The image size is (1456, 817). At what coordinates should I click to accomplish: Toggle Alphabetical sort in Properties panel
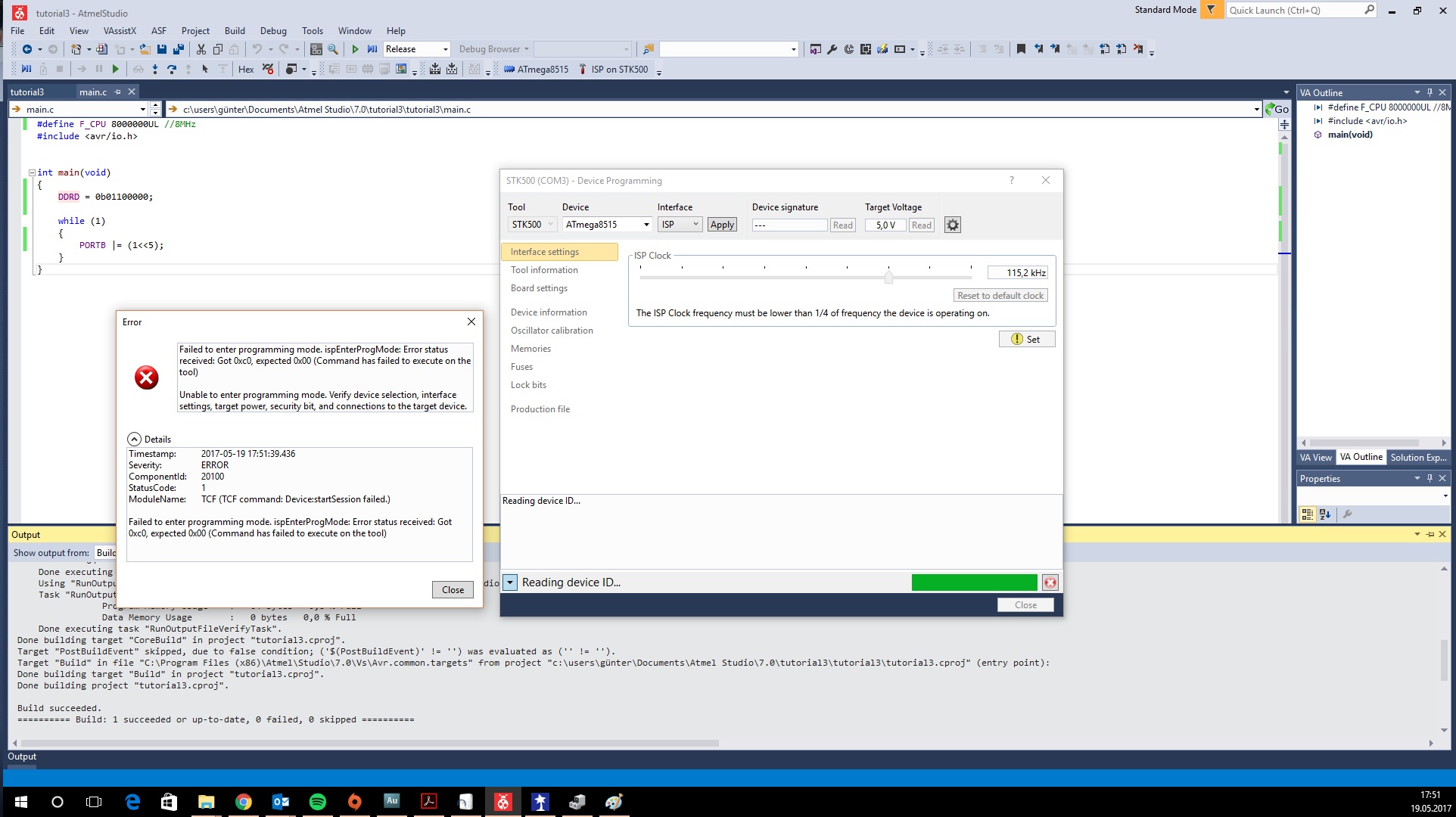[1325, 514]
